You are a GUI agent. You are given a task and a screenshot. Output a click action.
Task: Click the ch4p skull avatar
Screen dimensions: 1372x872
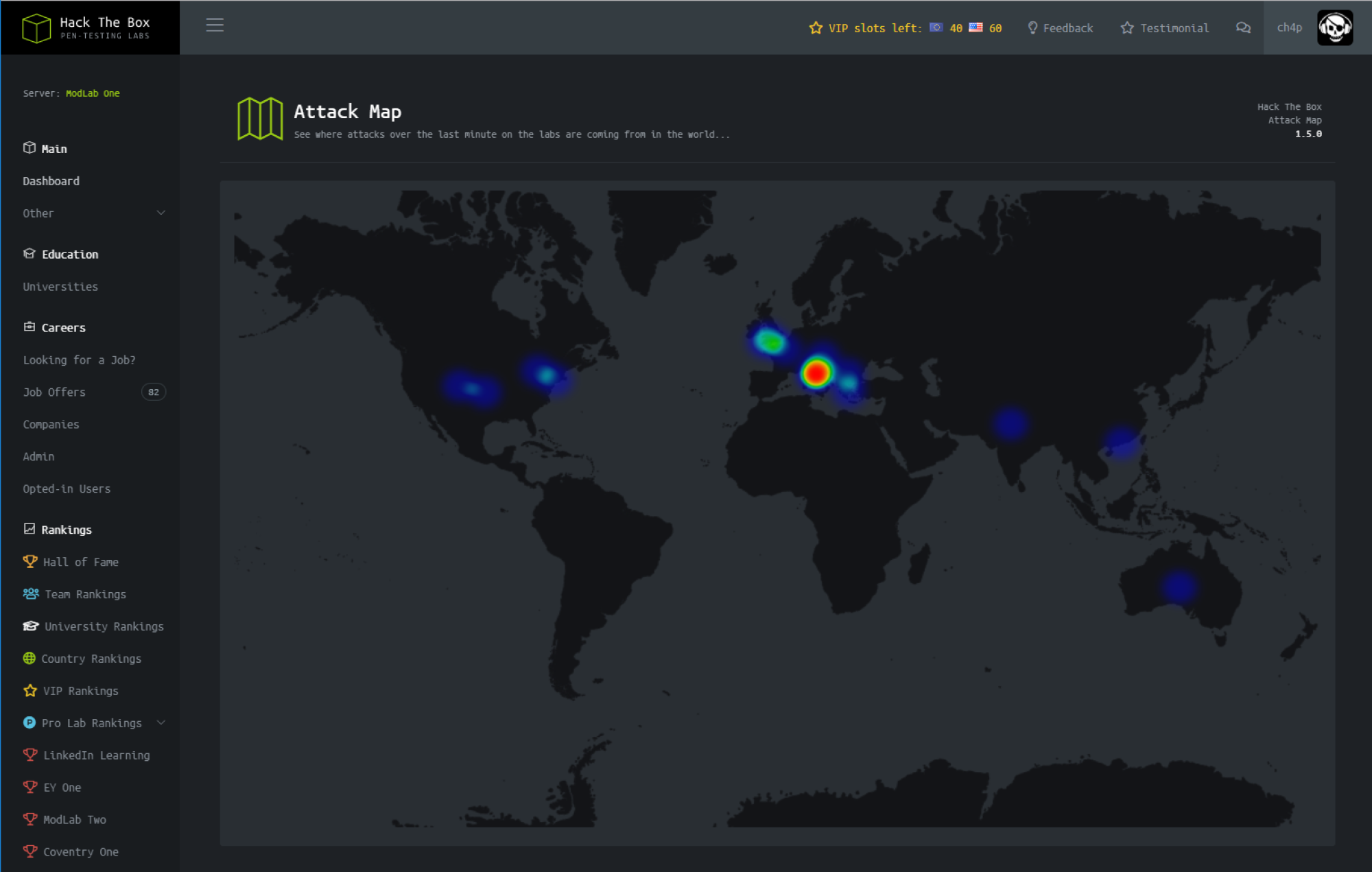pos(1334,27)
